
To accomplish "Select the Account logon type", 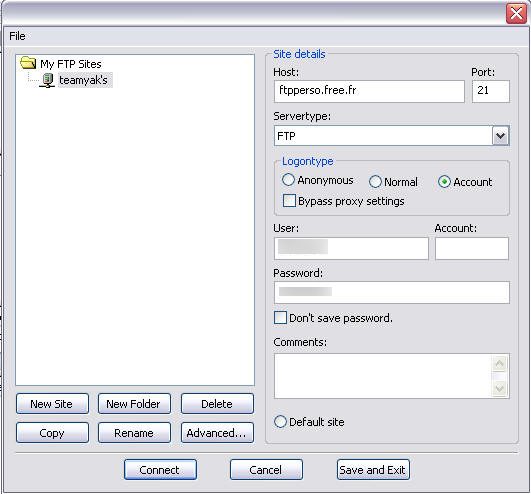I will (x=444, y=182).
